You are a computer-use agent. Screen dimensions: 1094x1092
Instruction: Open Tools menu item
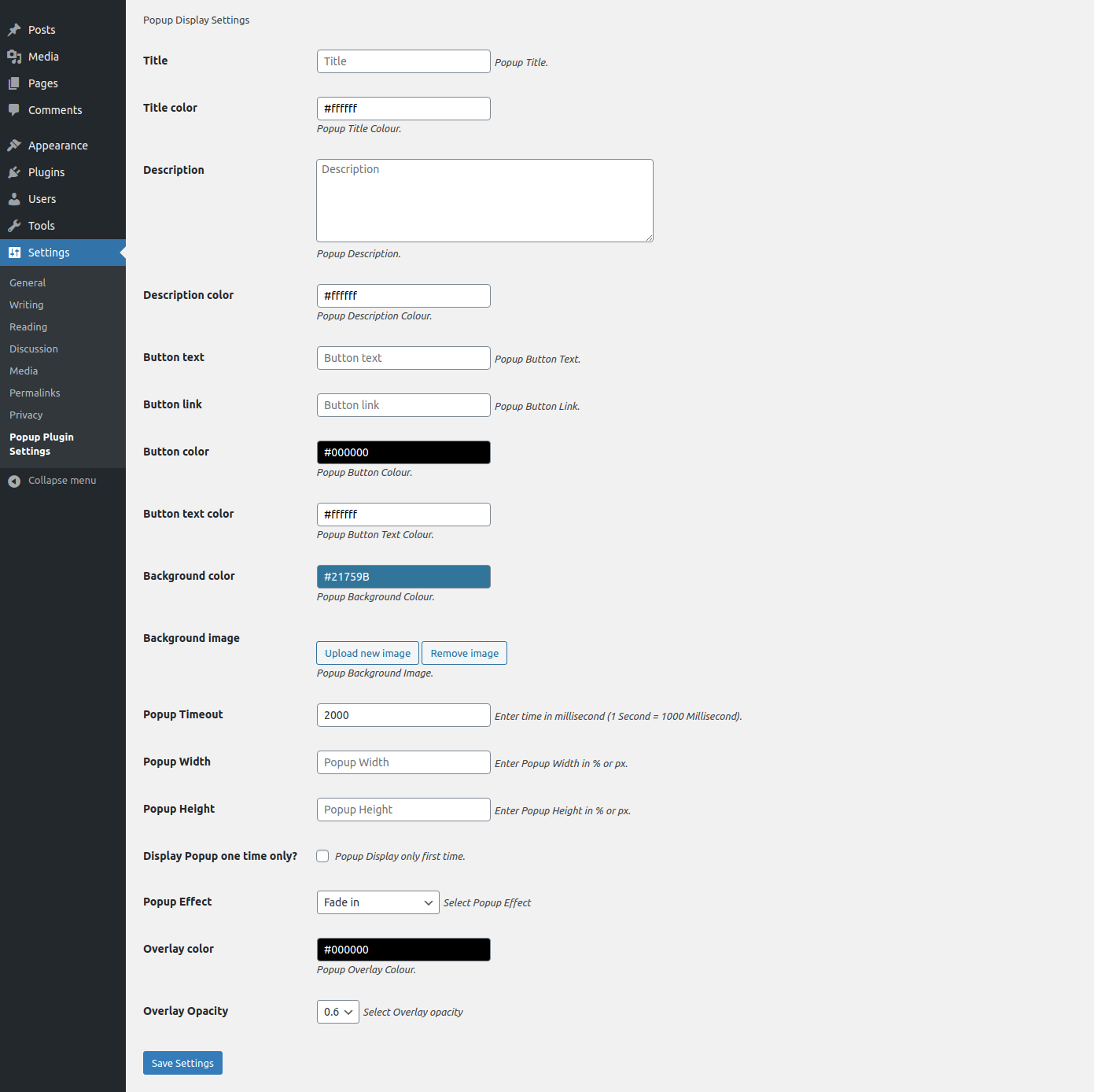point(63,226)
